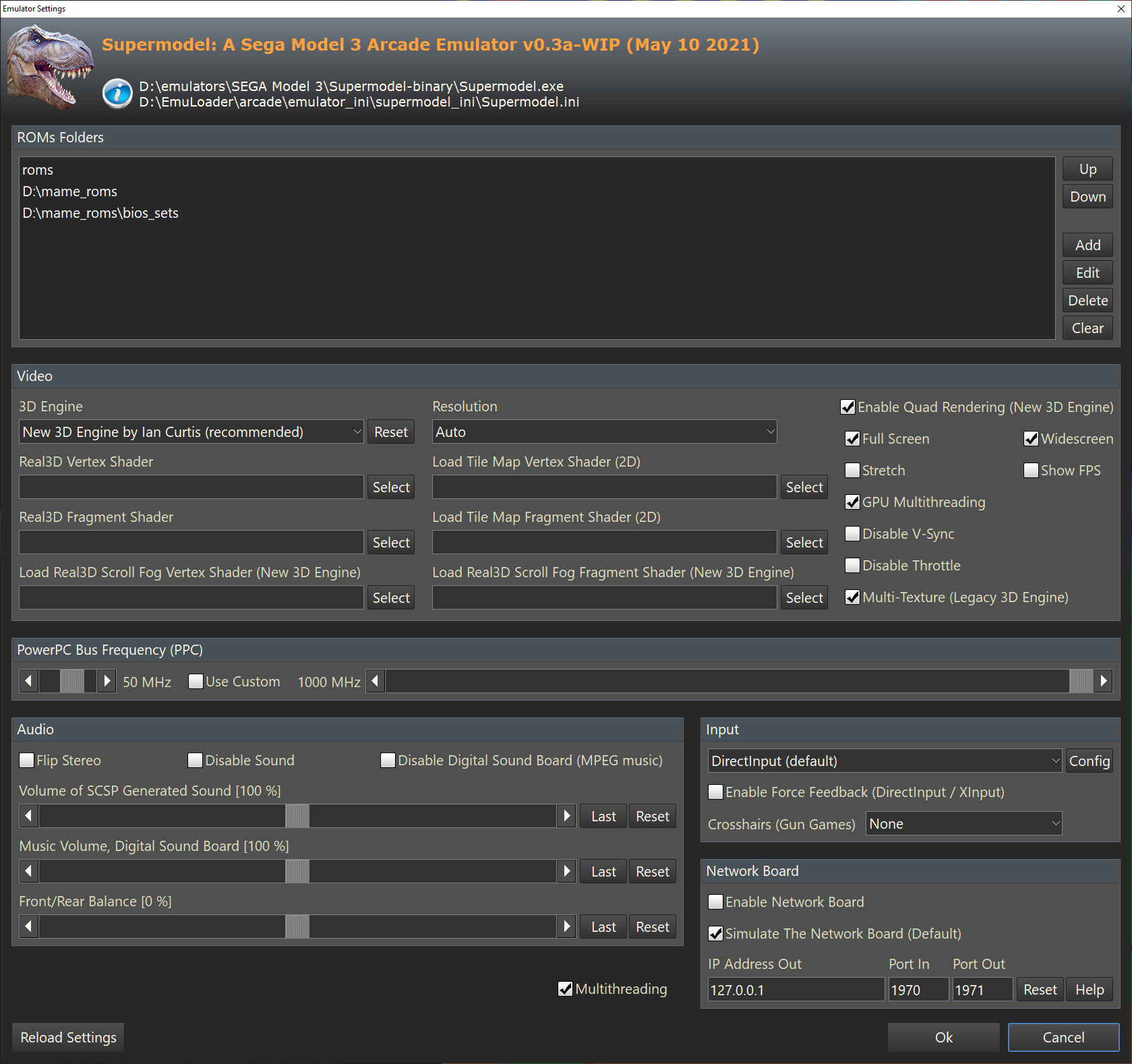Click the IP Address Out field
This screenshot has height=1064, width=1132.
pyautogui.click(x=796, y=990)
